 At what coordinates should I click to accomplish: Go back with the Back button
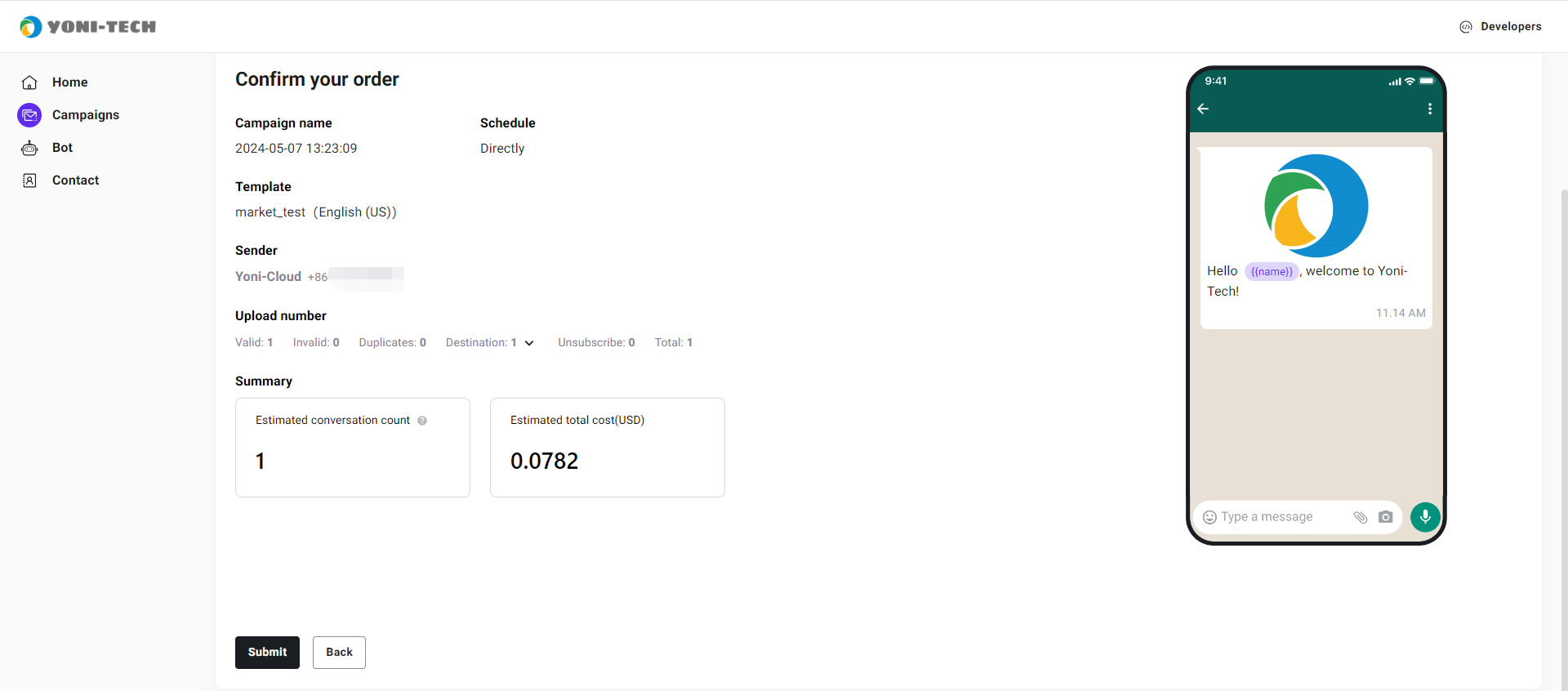pyautogui.click(x=339, y=653)
